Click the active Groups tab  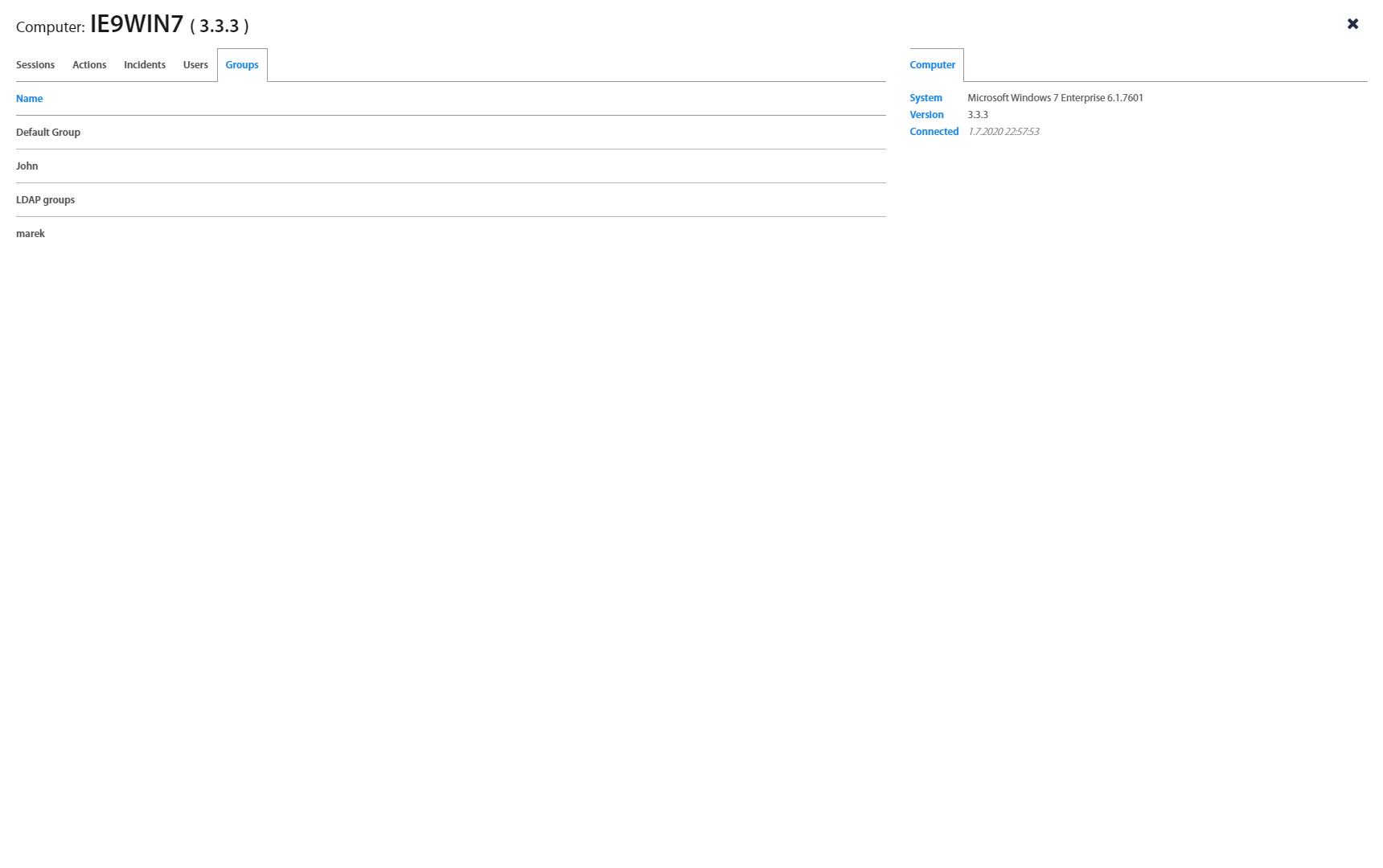tap(242, 65)
